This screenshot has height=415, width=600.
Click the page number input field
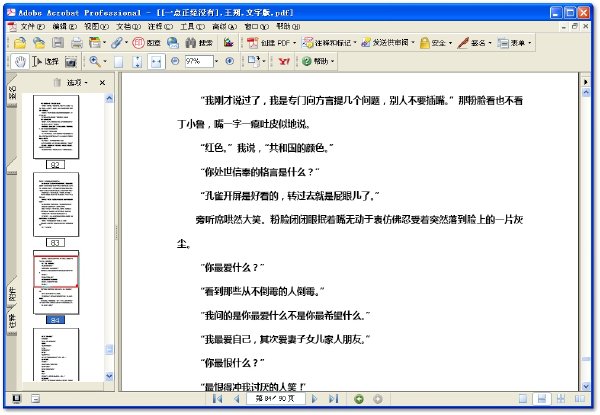click(276, 399)
